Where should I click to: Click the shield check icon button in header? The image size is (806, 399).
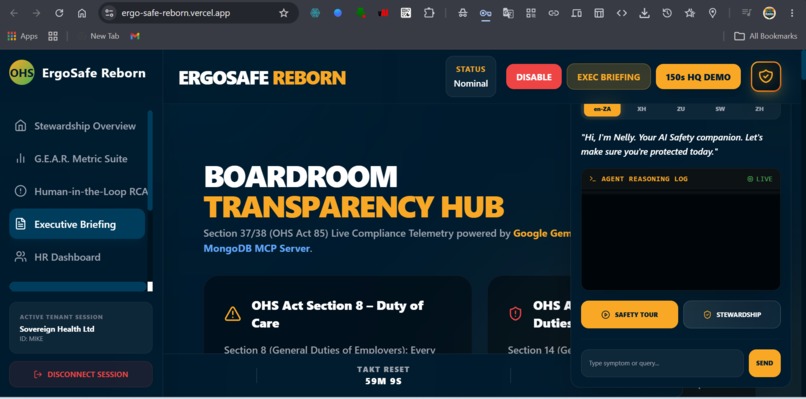tap(766, 77)
